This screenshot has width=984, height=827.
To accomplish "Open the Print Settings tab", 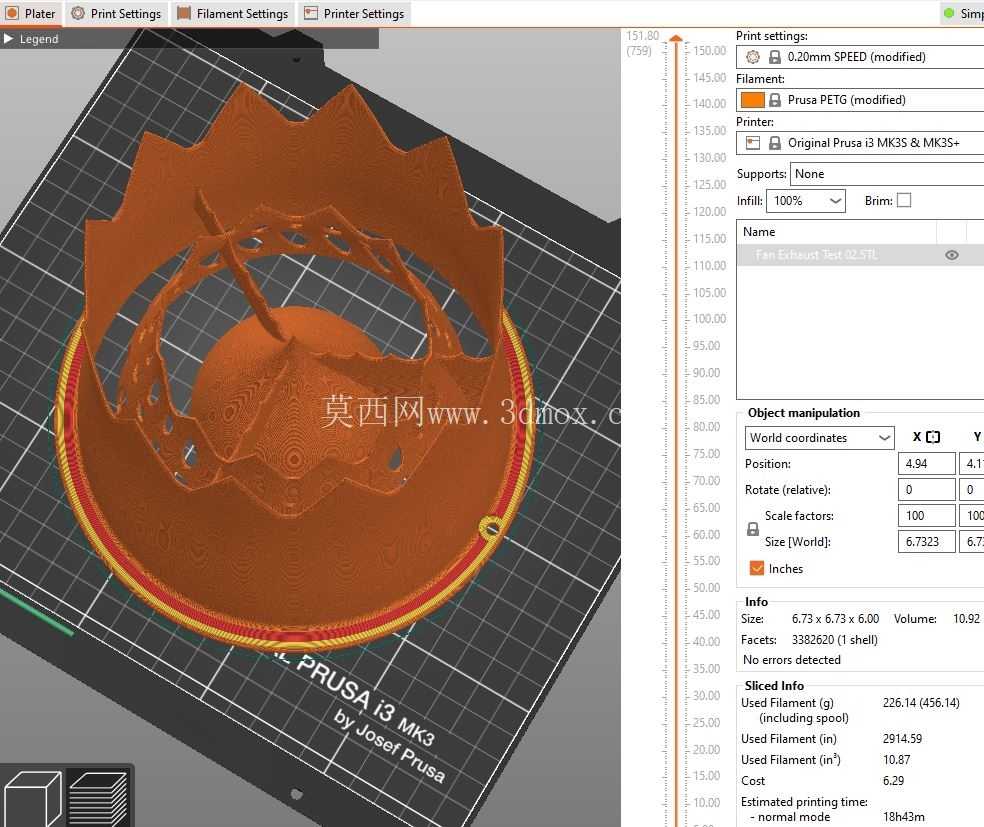I will click(x=116, y=13).
